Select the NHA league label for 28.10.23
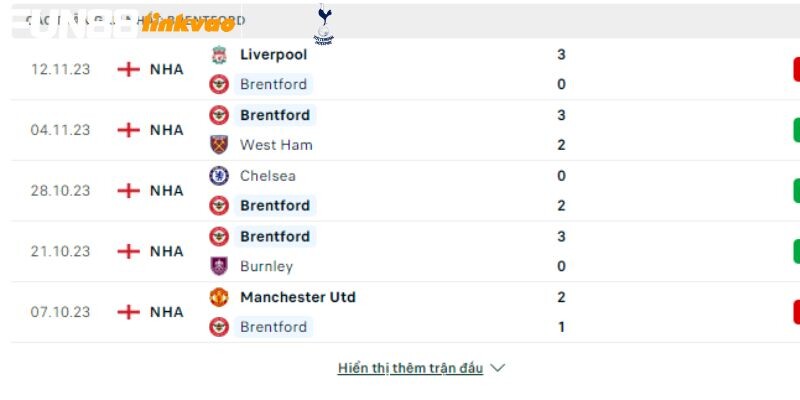800x400 pixels. tap(167, 191)
